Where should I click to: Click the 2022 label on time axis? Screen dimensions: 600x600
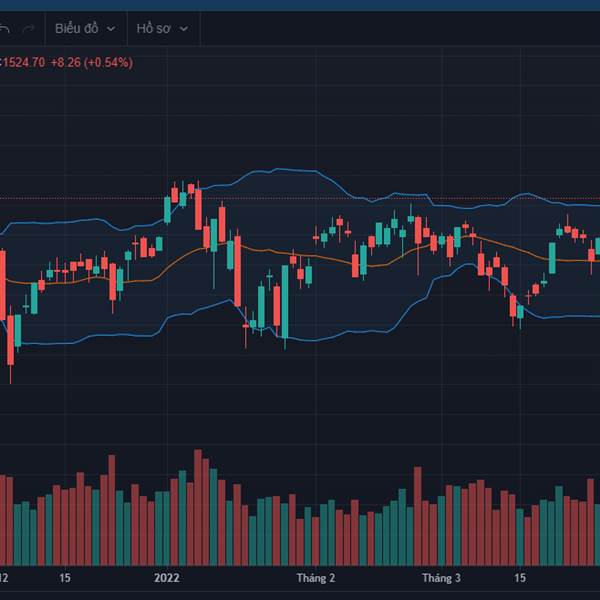(x=167, y=577)
